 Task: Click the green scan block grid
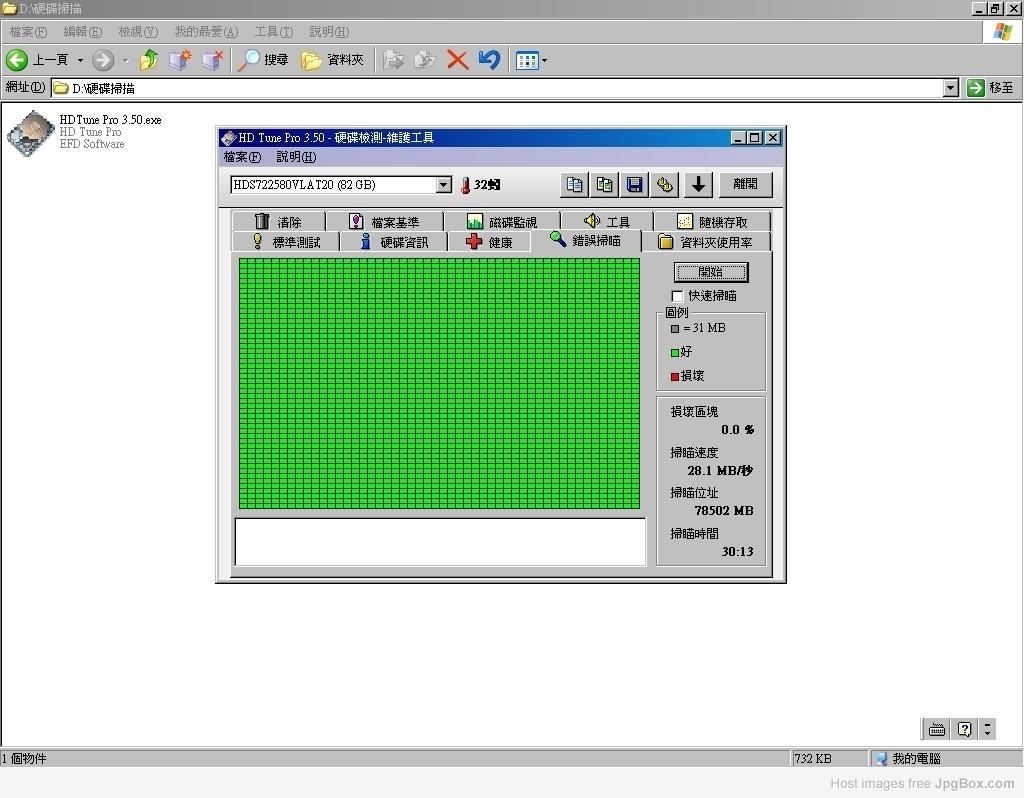[439, 384]
